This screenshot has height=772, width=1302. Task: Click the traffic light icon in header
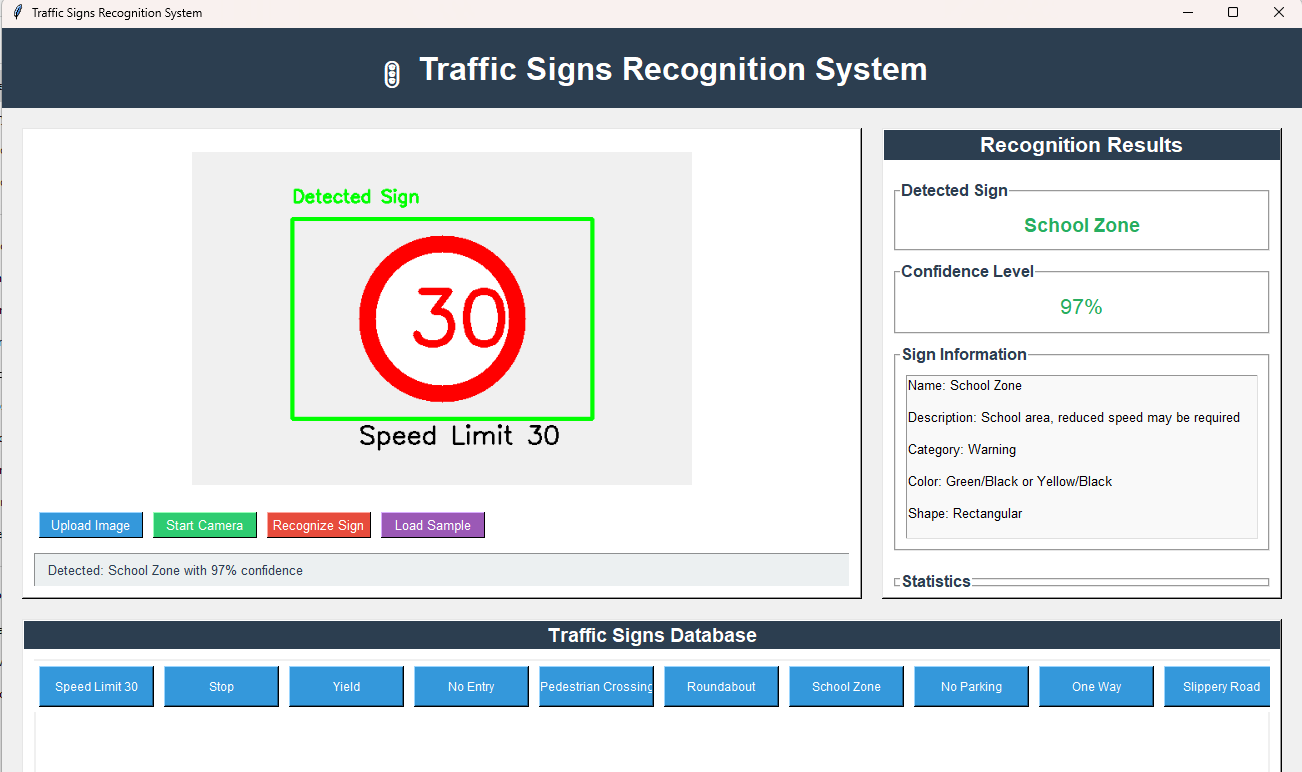392,74
